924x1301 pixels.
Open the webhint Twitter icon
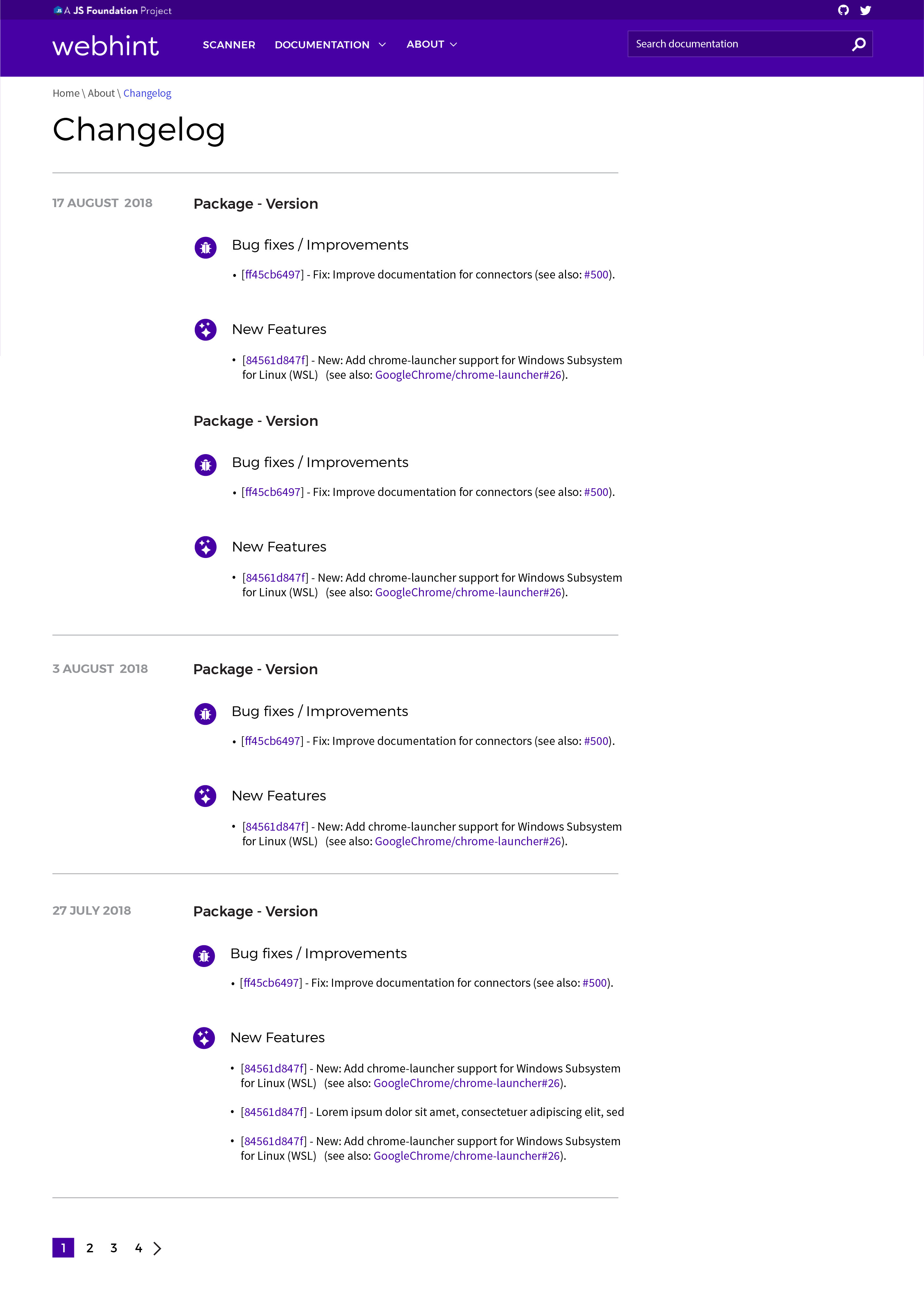866,10
